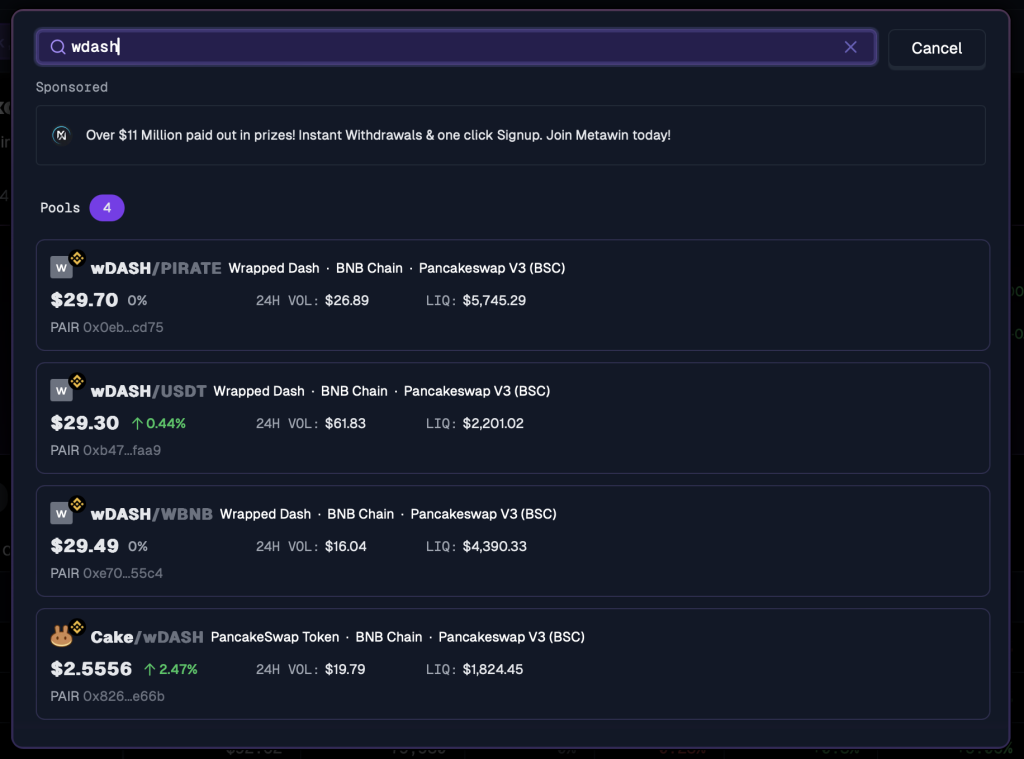Open the Metawin sponsored ad text
Screen dimensions: 1024x759
[378, 135]
